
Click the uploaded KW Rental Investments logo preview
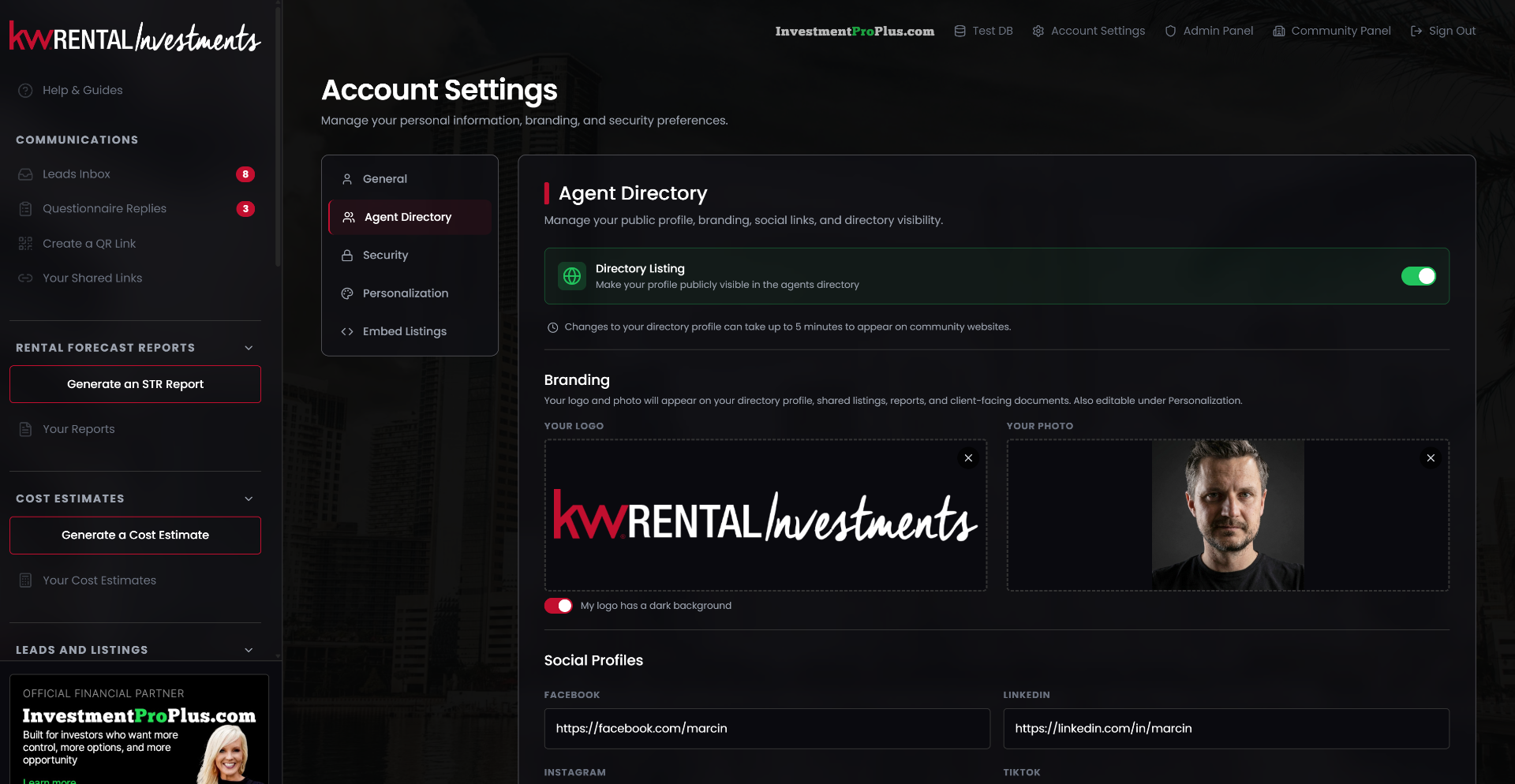(765, 517)
